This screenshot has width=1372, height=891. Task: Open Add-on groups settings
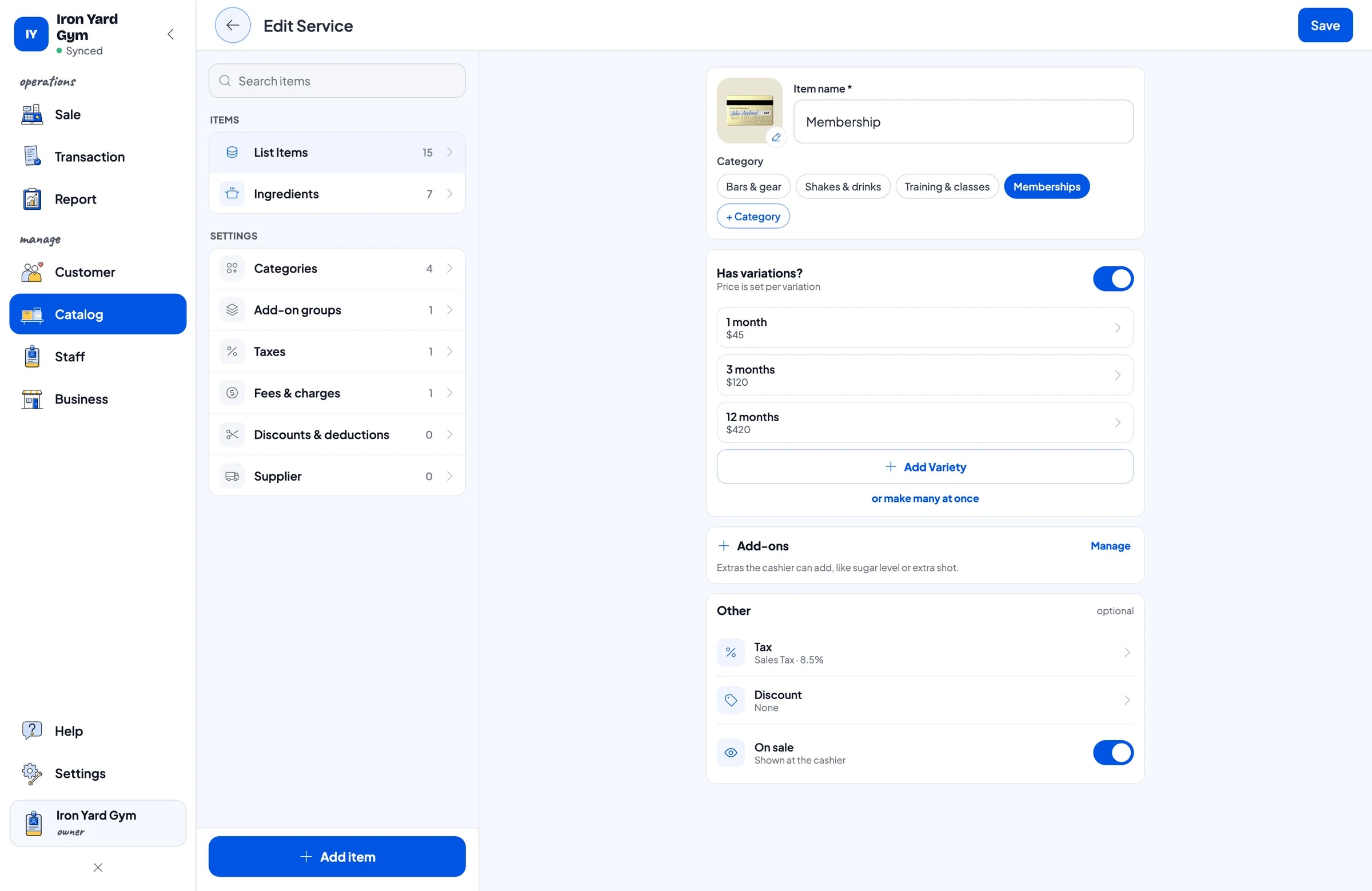click(x=337, y=310)
